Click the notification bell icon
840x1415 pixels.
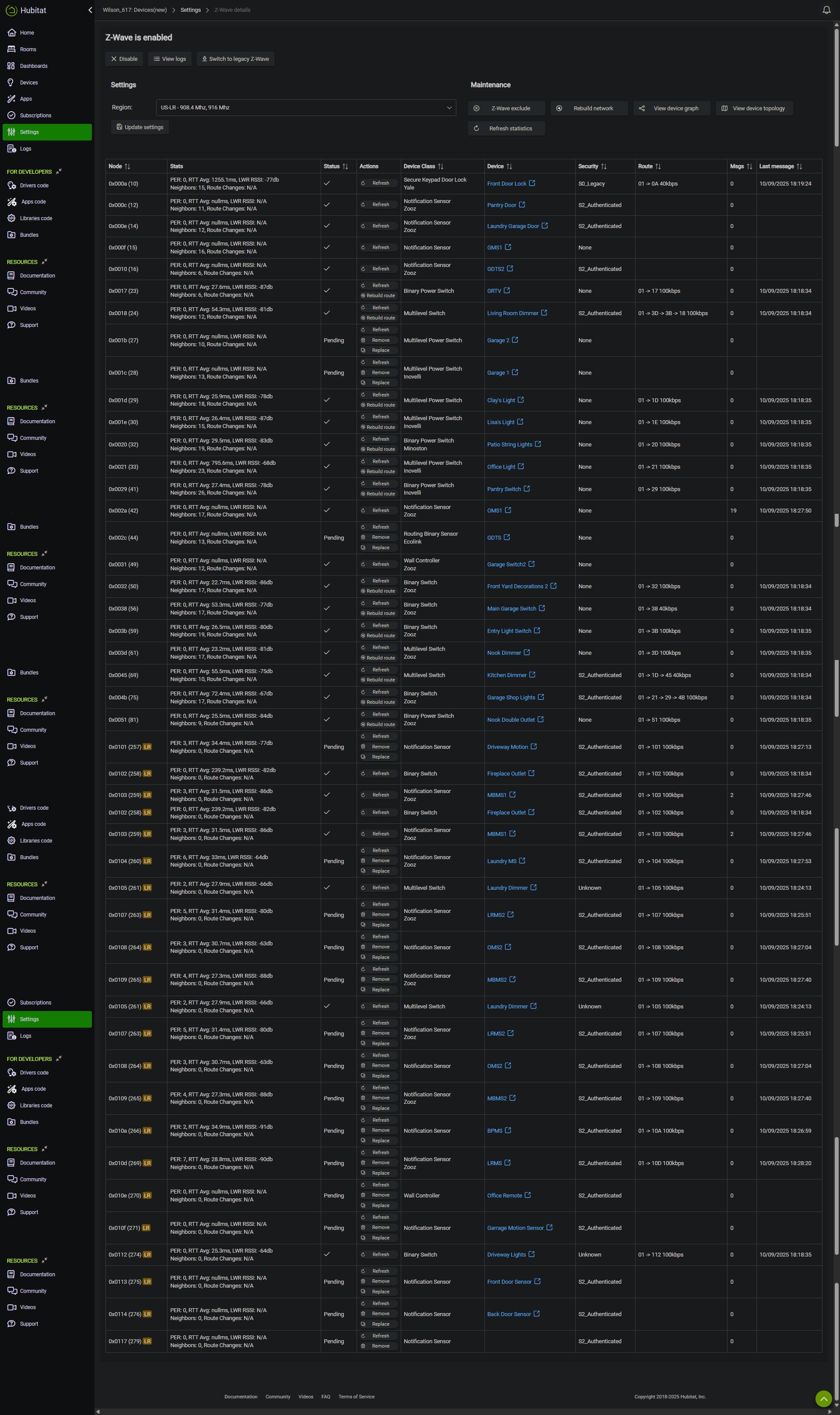[826, 10]
